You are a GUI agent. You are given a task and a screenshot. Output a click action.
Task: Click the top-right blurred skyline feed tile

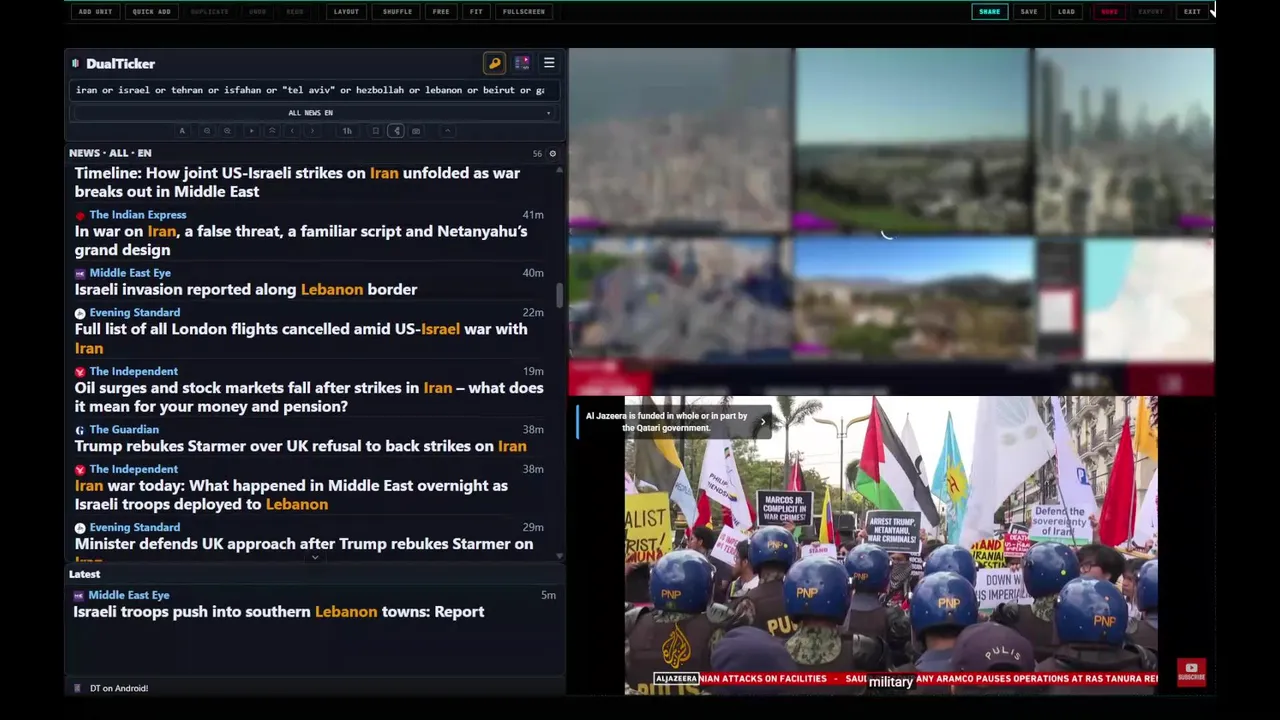coord(1125,140)
